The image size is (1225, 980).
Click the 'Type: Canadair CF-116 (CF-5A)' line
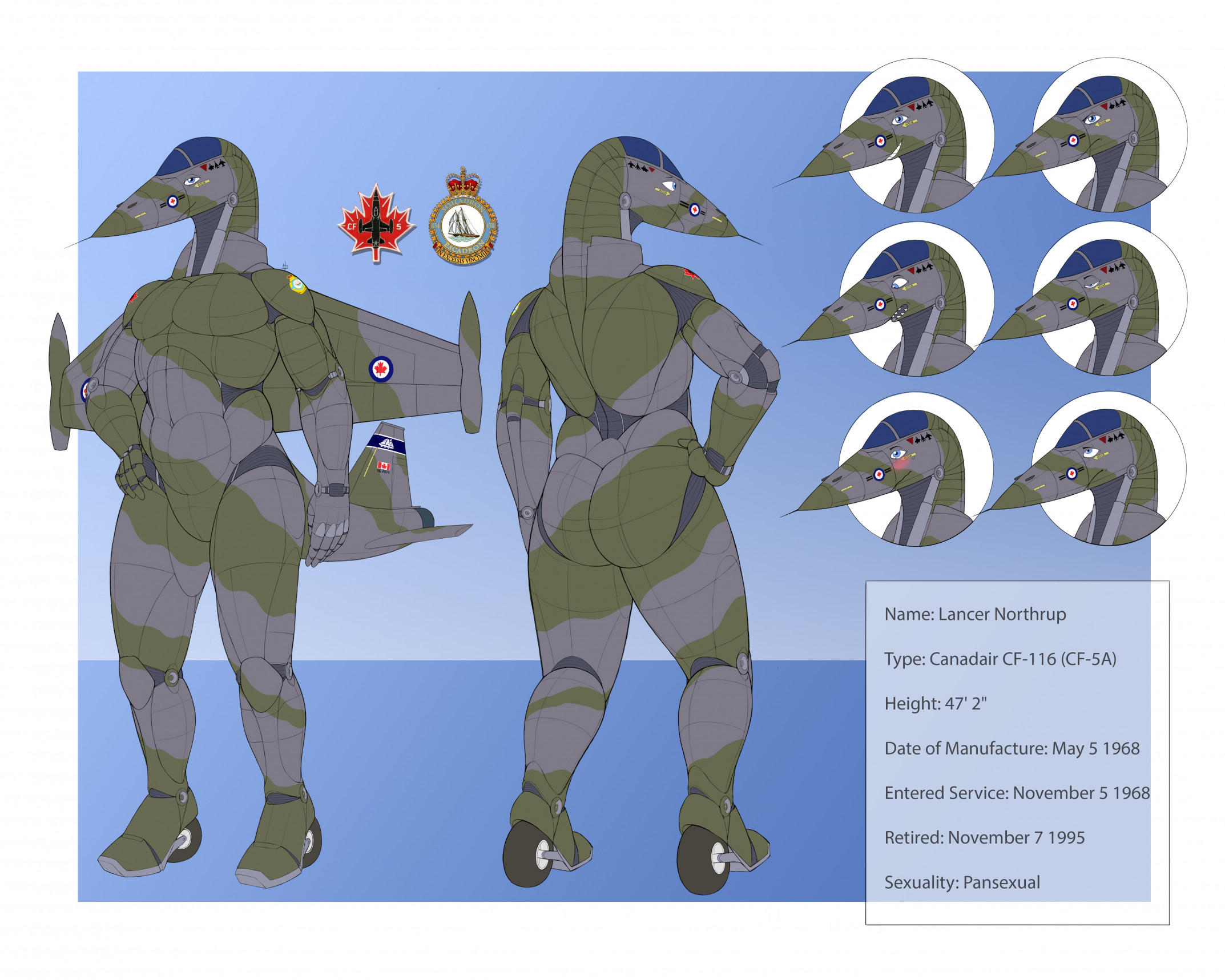pos(1000,659)
